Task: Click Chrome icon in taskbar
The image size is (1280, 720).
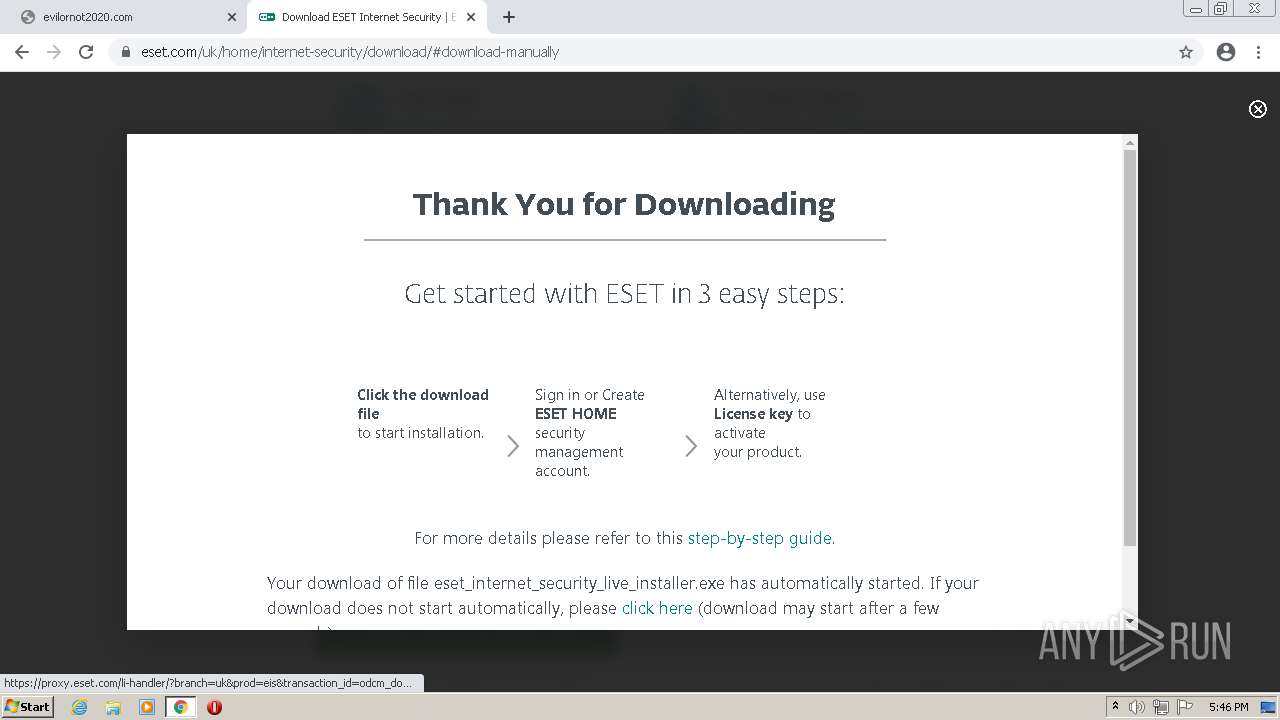Action: pyautogui.click(x=180, y=707)
